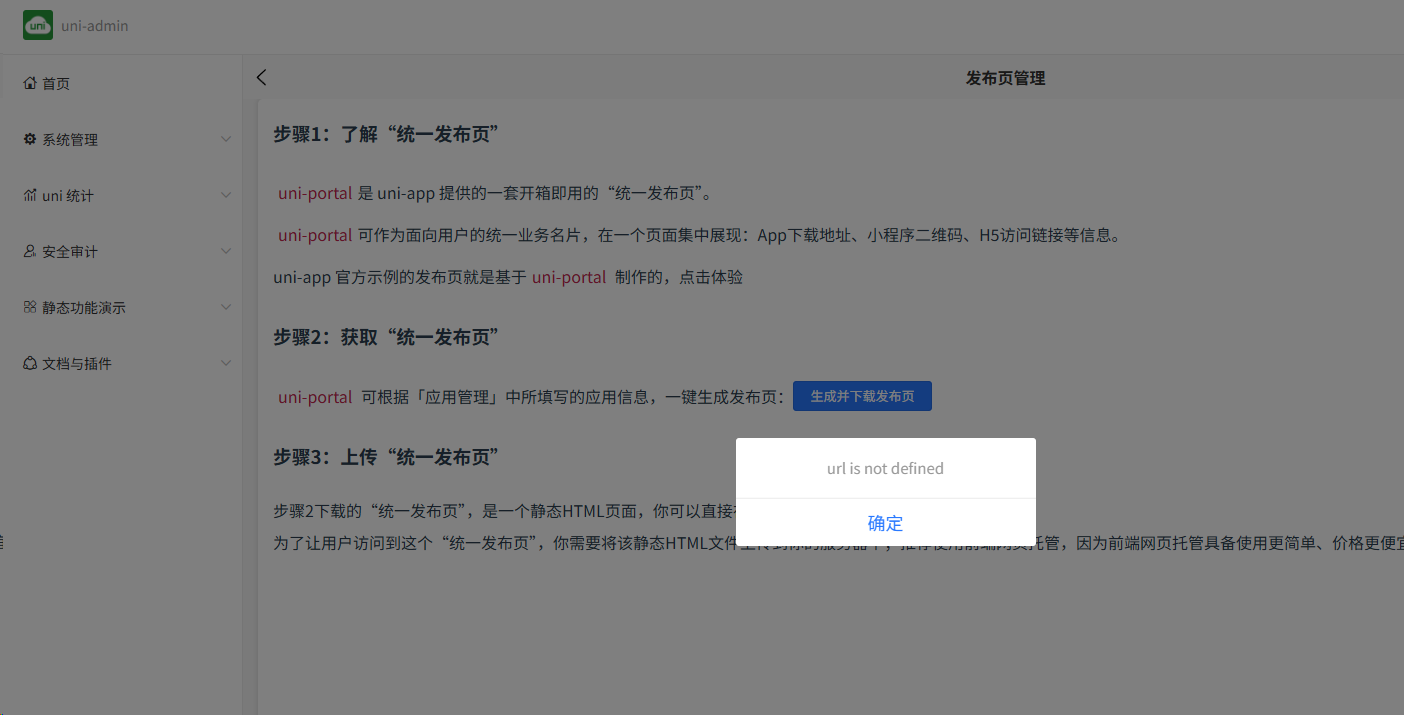Click the person icon beside 安全审计
Viewport: 1404px width, 715px height.
tap(30, 251)
